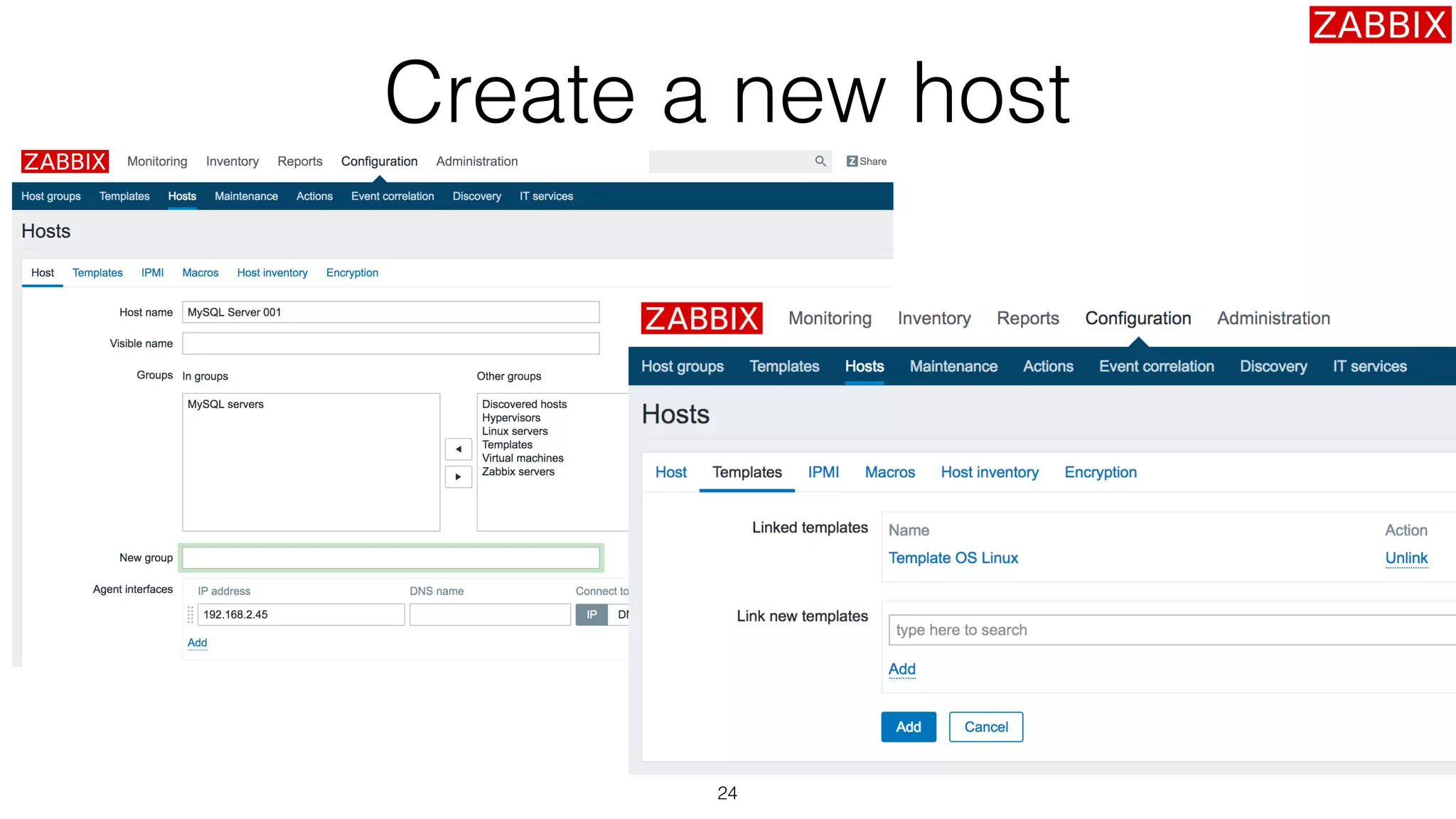Click the Zabbix logo in left window
Image resolution: width=1456 pixels, height=819 pixels.
pyautogui.click(x=65, y=161)
